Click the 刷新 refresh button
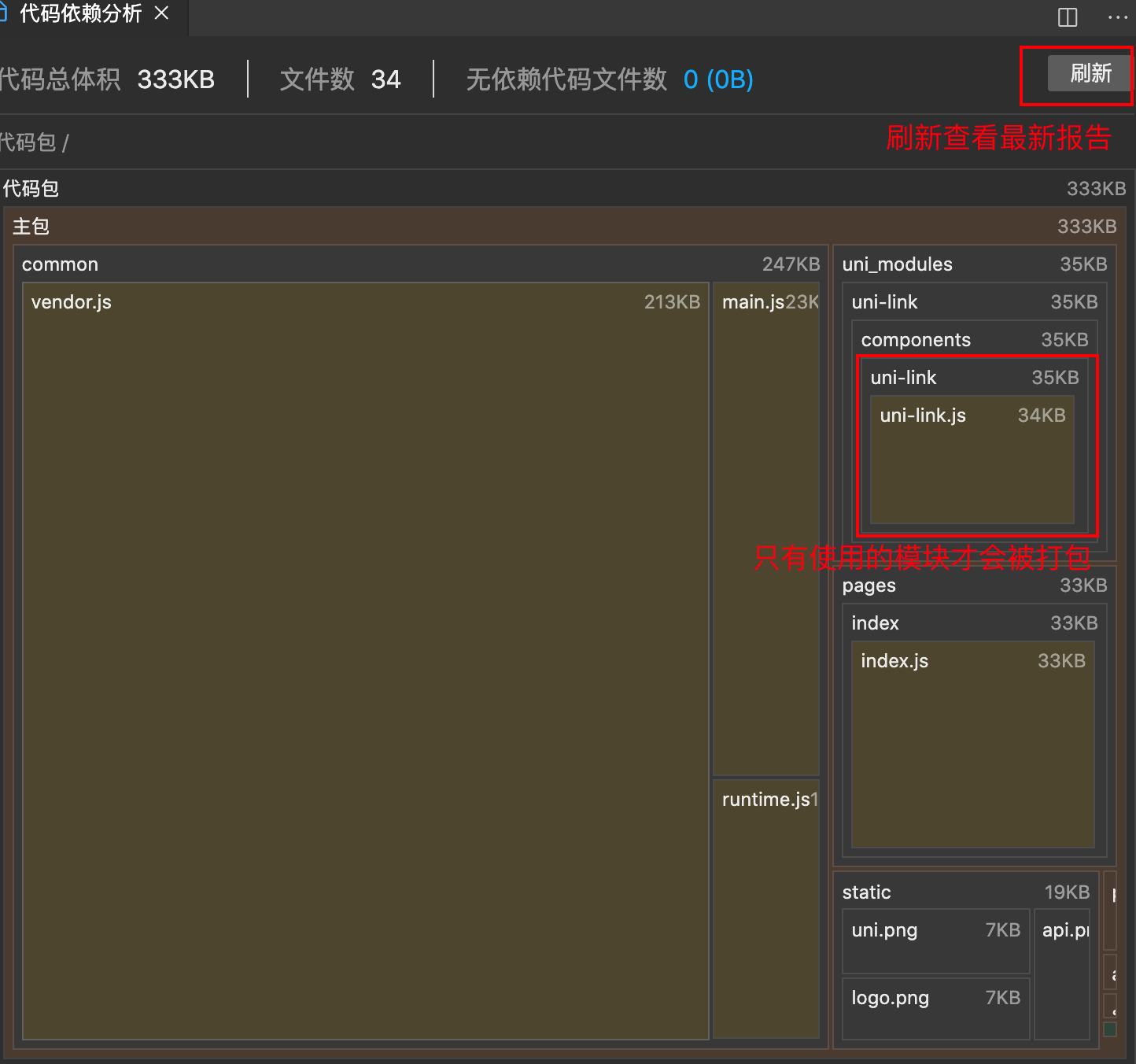The height and width of the screenshot is (1064, 1136). [x=1090, y=74]
